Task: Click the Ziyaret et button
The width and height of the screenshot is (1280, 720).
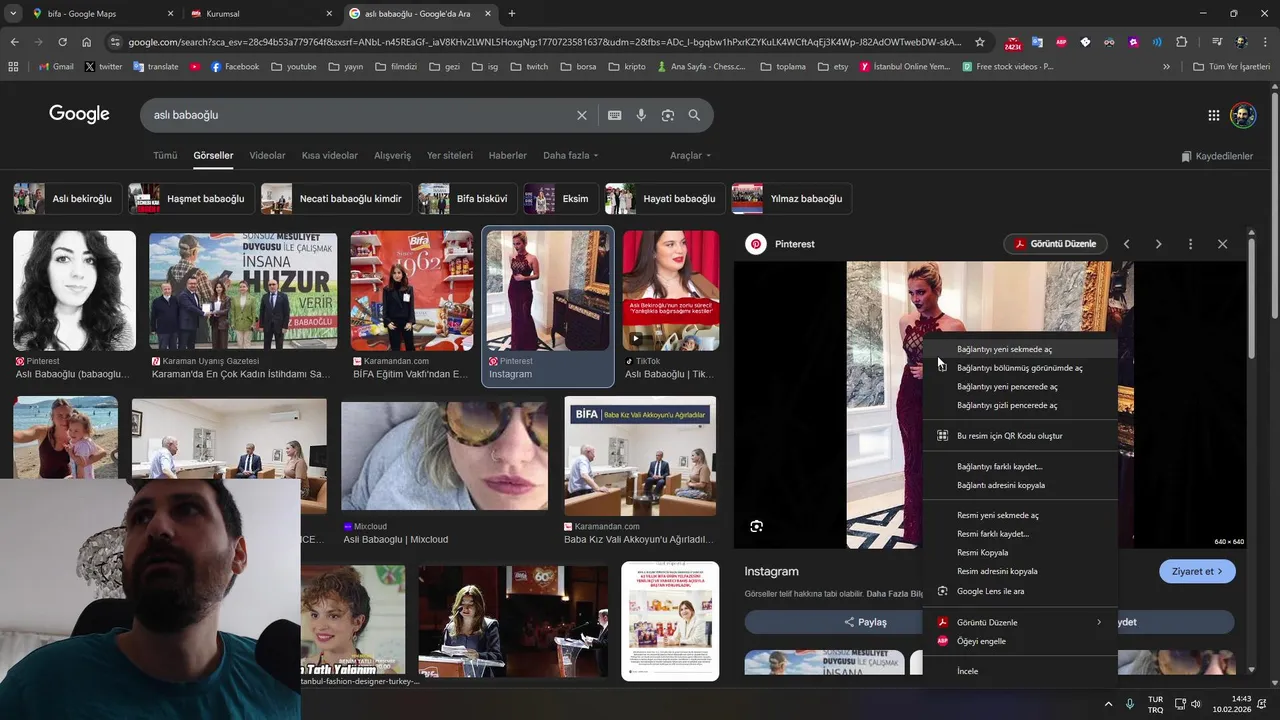Action: (1197, 572)
